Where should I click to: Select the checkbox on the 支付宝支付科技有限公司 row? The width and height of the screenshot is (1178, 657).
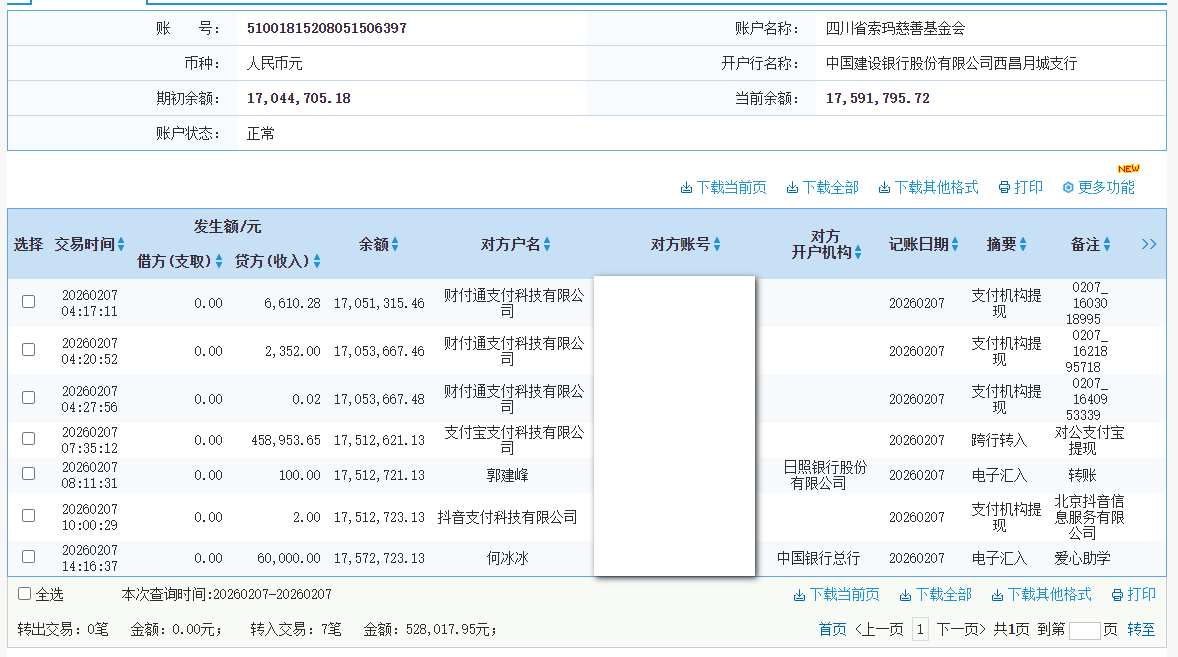point(29,437)
